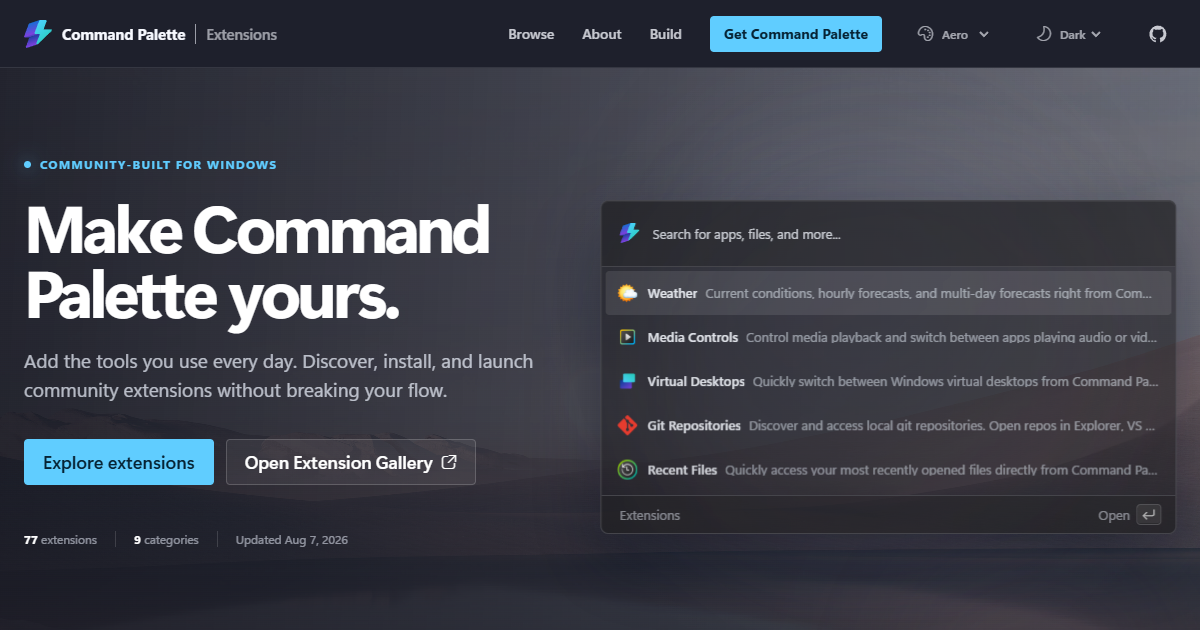The height and width of the screenshot is (630, 1200).
Task: Open the Build menu item
Action: tap(666, 34)
